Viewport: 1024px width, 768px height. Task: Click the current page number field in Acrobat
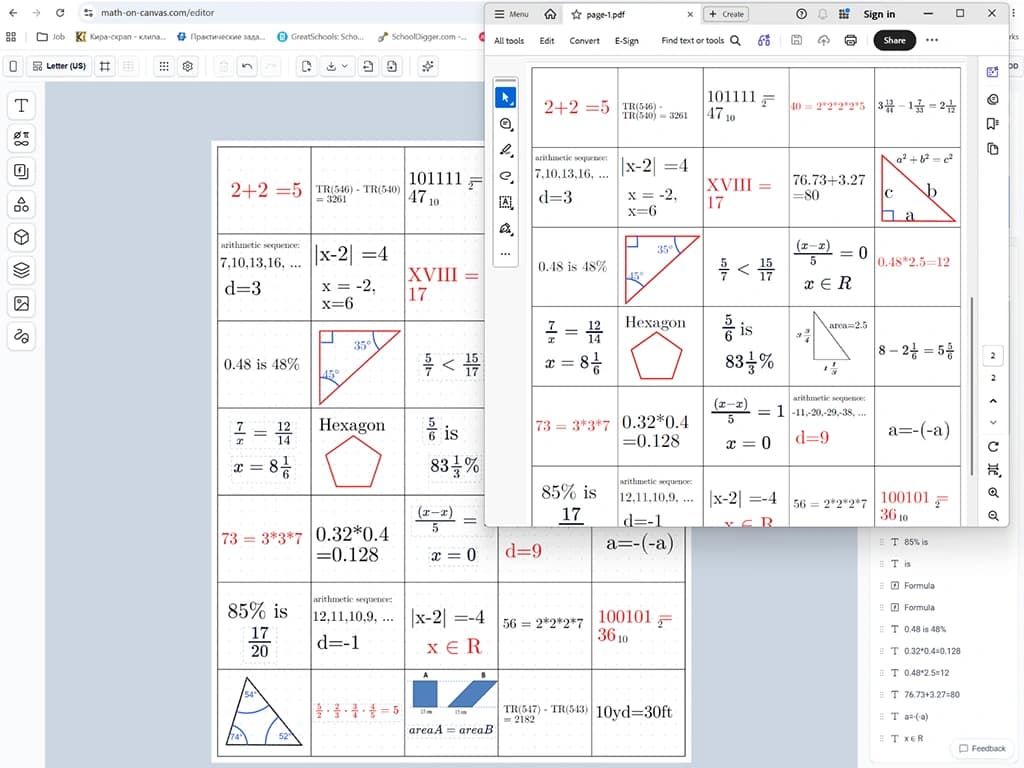[x=993, y=356]
